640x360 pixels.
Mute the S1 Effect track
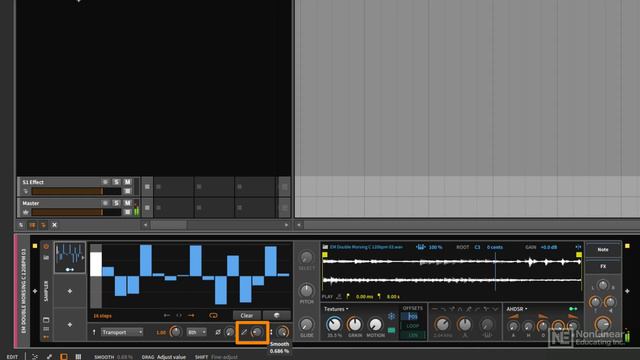click(127, 182)
